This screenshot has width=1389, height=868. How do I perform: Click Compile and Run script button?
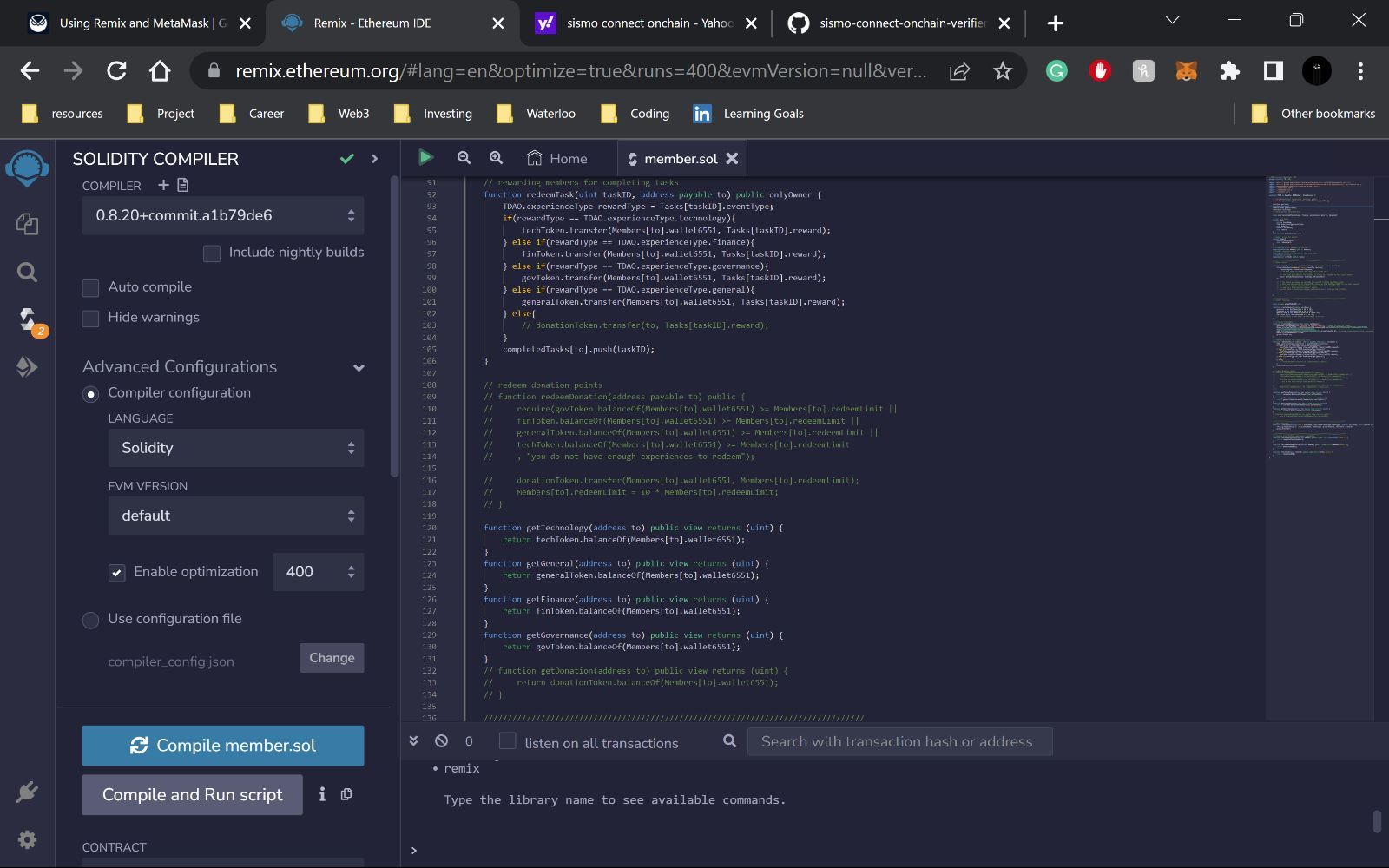pos(193,795)
